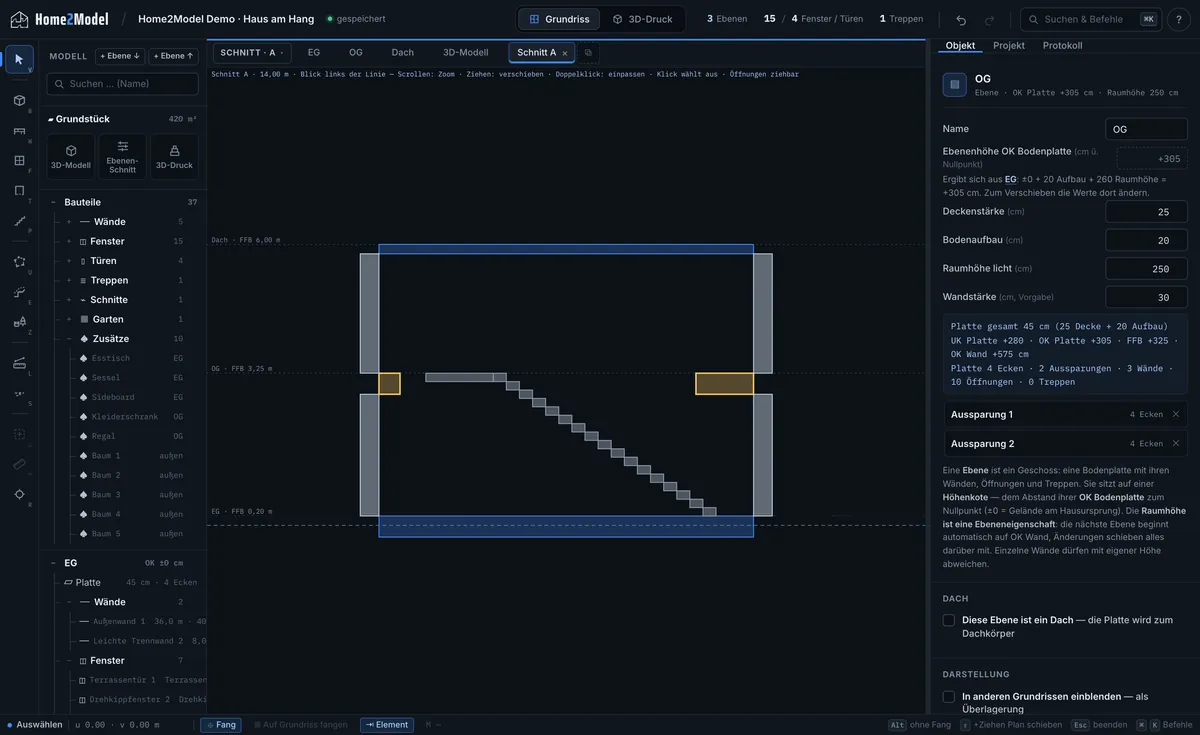
Task: Switch to 3D-Druck view mode in the header
Action: 642,19
